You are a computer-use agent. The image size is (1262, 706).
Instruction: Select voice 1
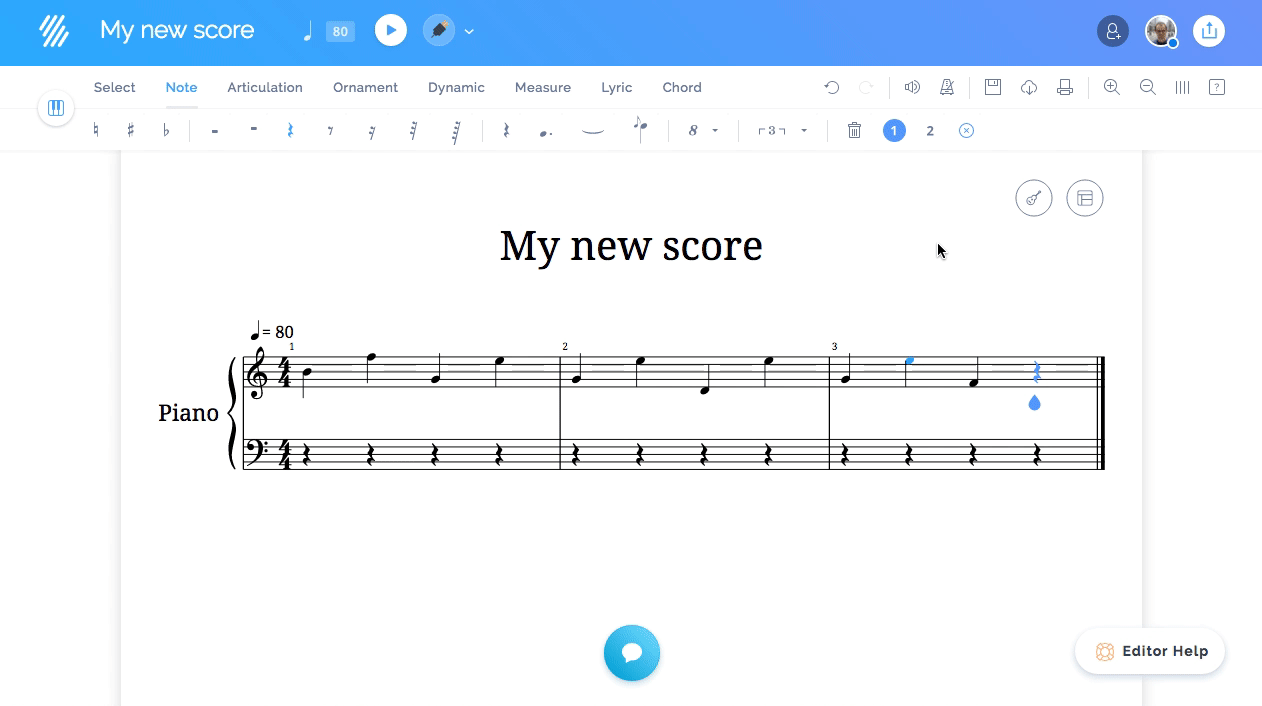(894, 130)
